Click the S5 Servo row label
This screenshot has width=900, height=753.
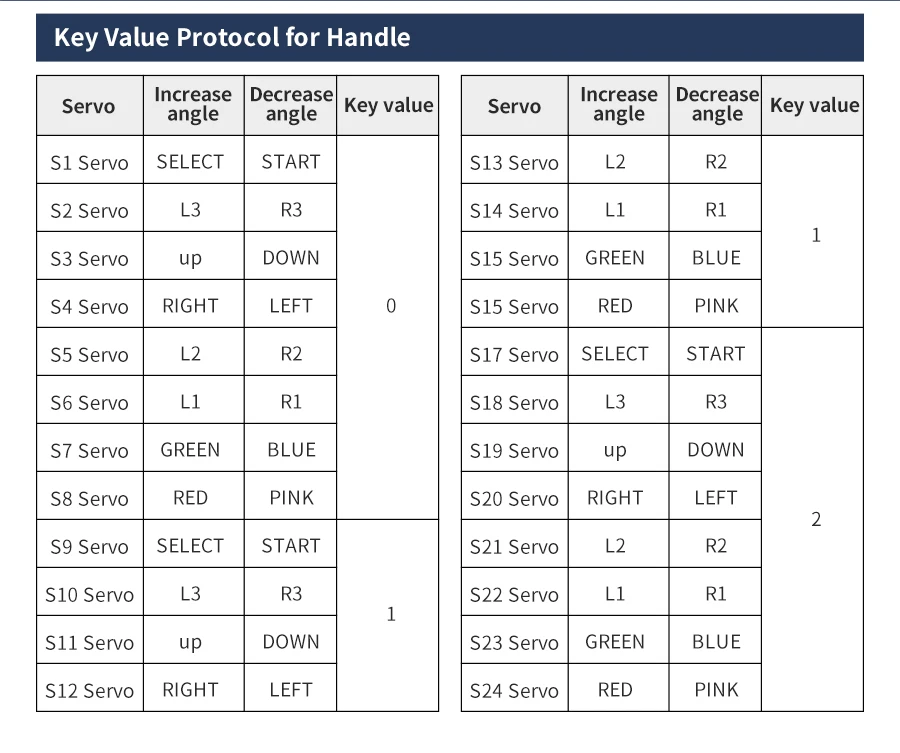90,354
